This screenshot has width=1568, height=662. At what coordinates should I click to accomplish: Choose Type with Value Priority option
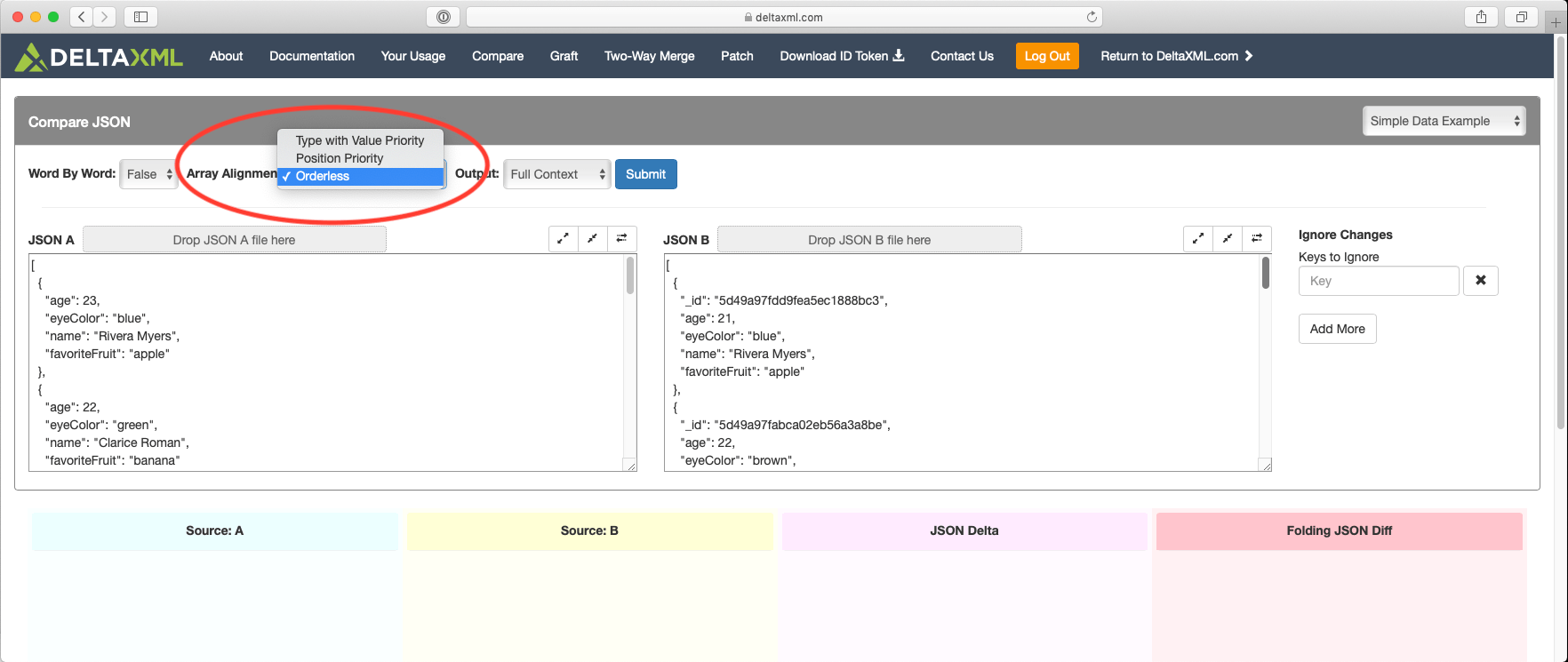pyautogui.click(x=360, y=140)
